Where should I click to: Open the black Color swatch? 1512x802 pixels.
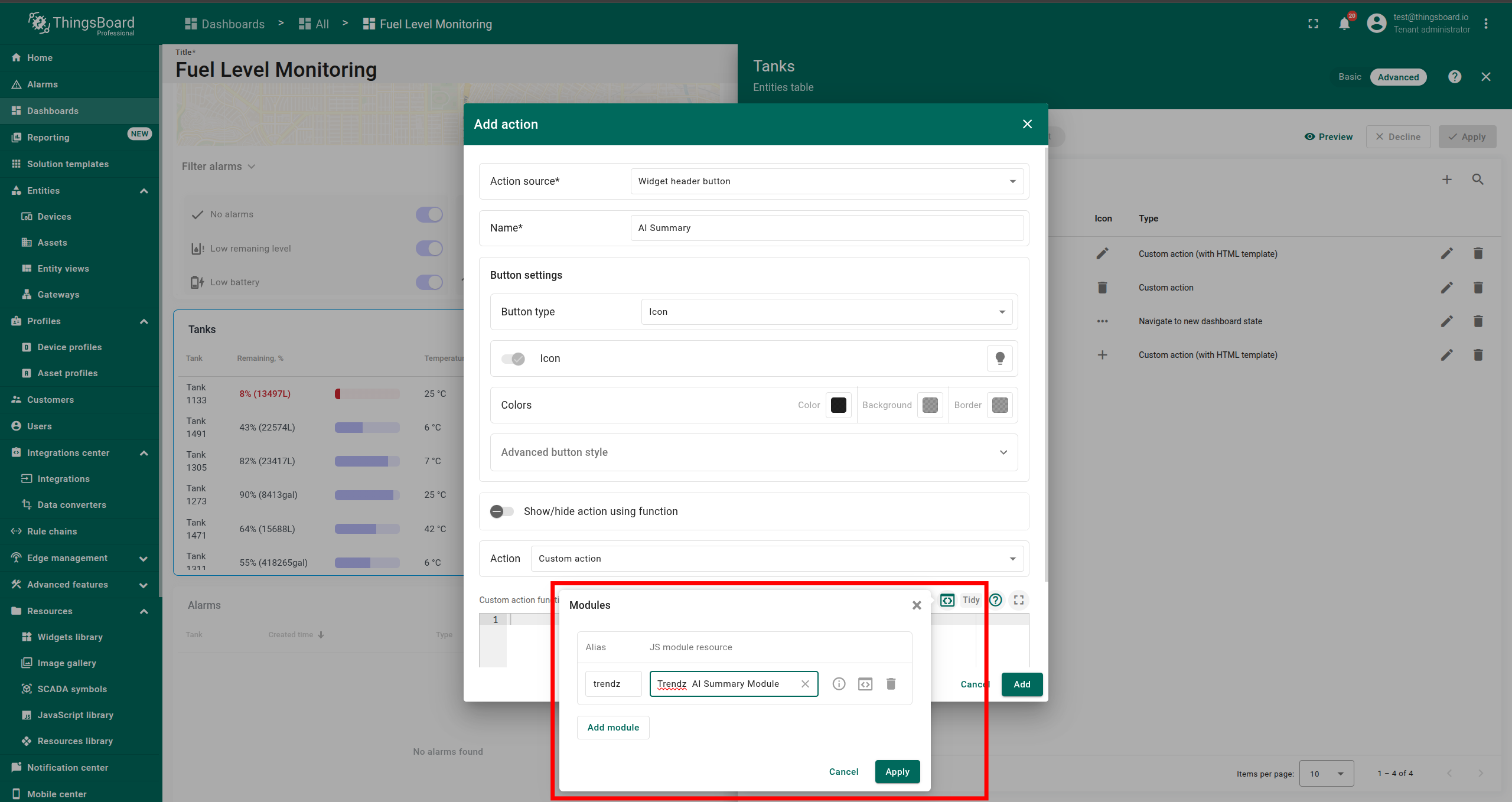839,405
